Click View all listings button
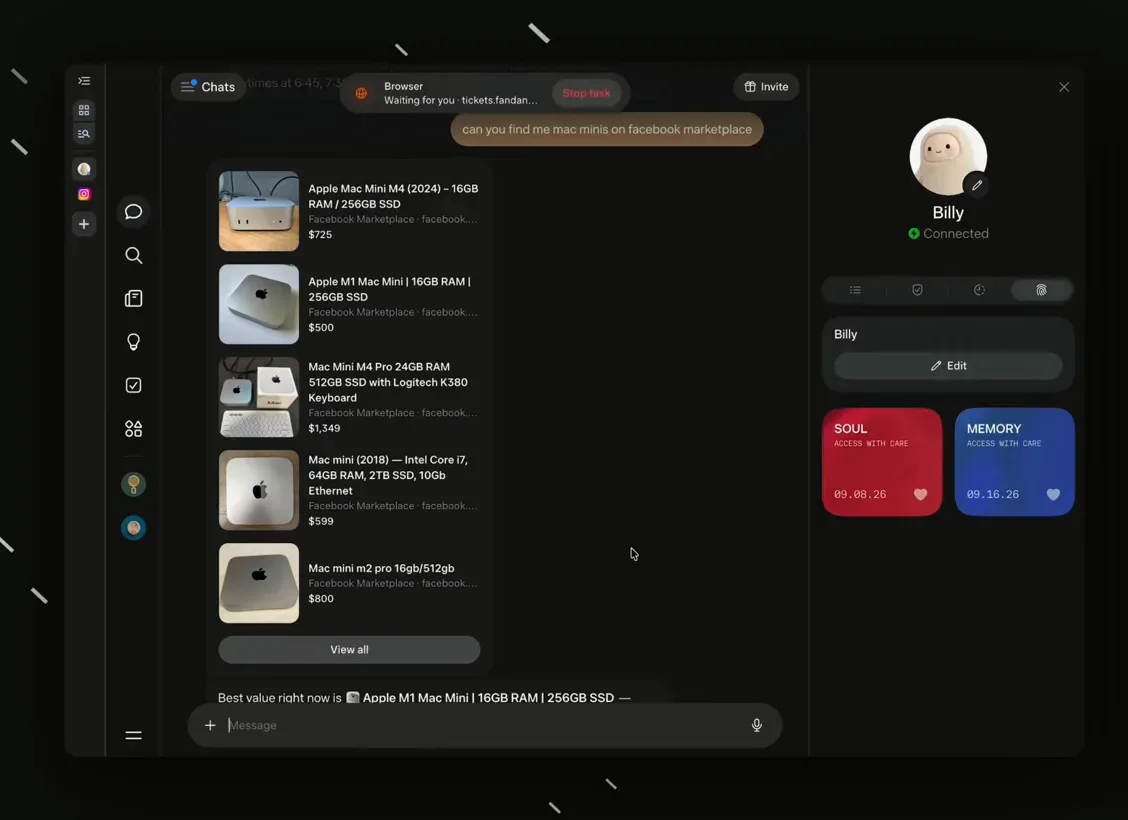This screenshot has width=1128, height=820. [350, 650]
